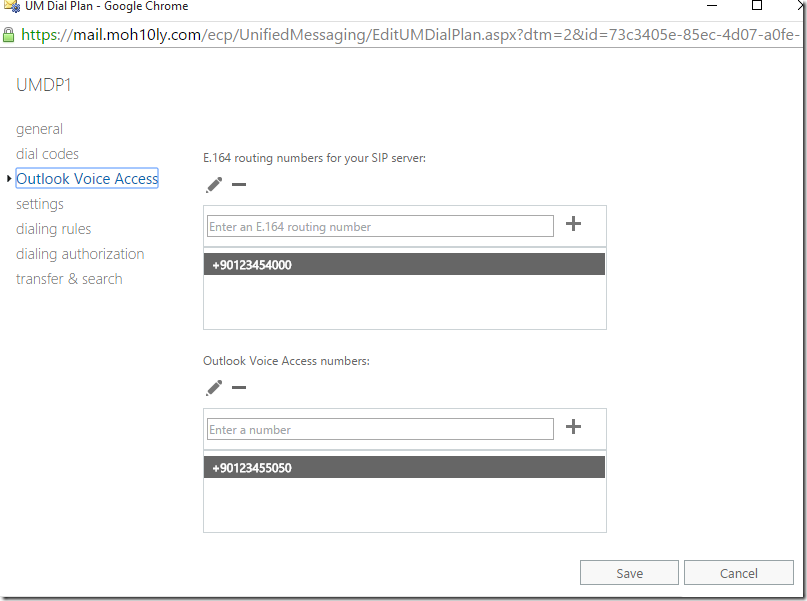
Task: Click the Save button
Action: tap(629, 573)
